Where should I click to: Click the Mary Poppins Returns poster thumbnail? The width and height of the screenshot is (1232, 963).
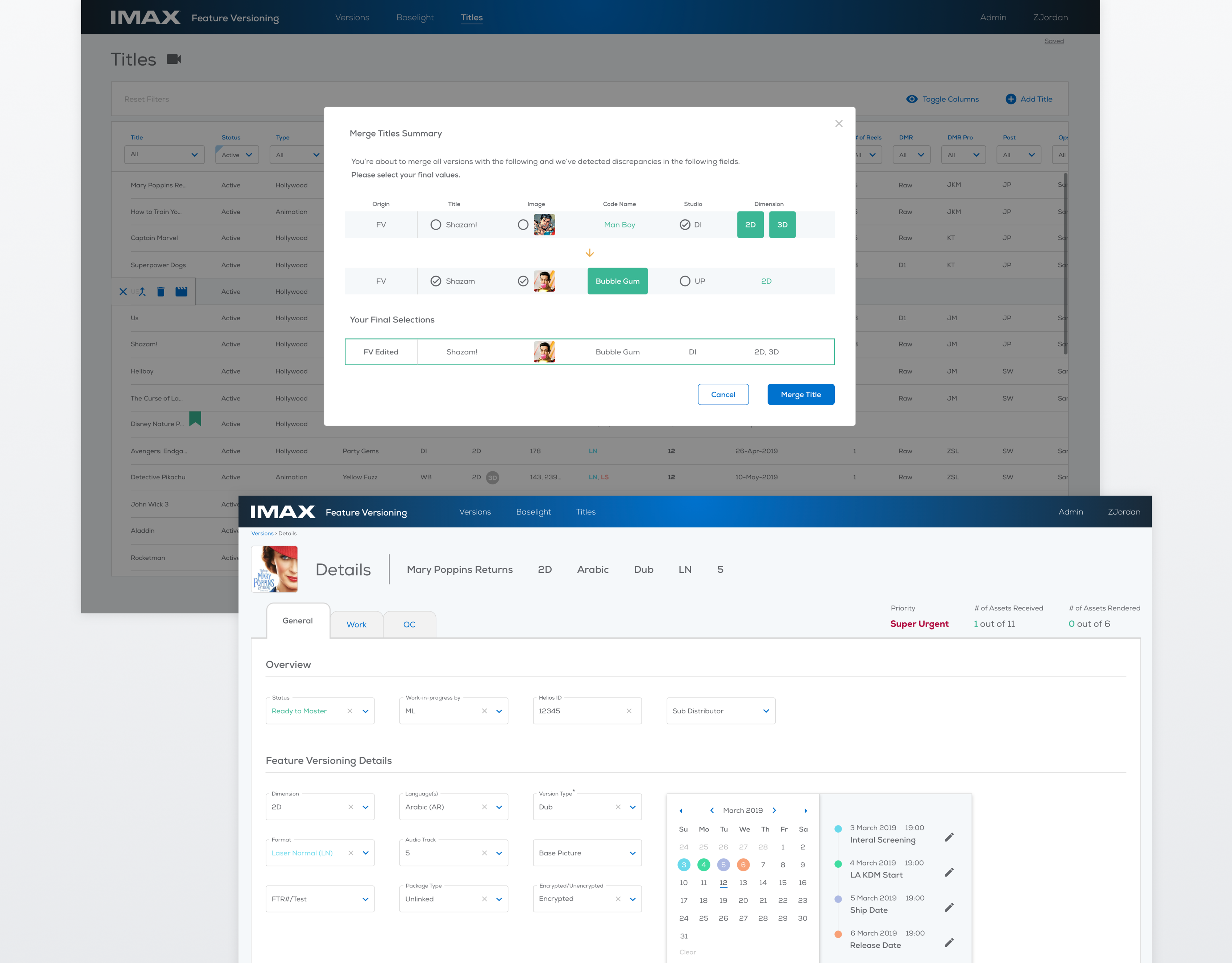click(x=275, y=569)
